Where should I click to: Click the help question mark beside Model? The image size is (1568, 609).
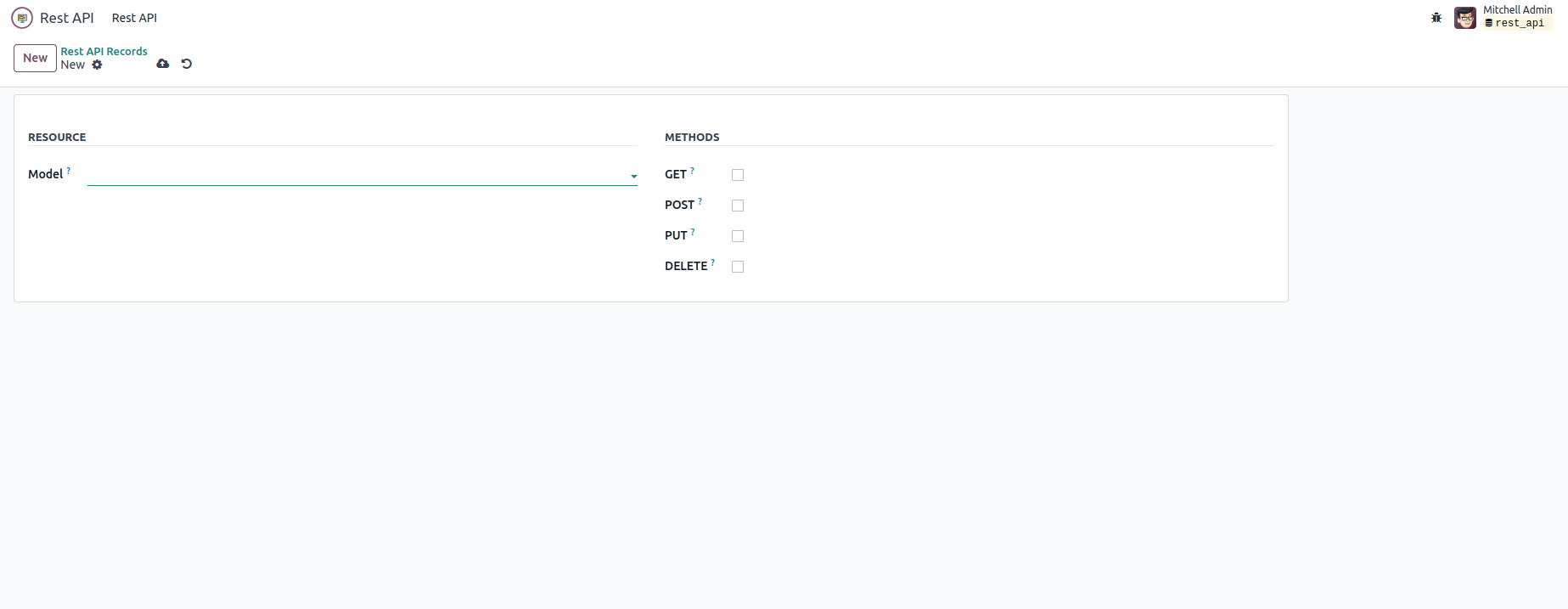tap(69, 171)
